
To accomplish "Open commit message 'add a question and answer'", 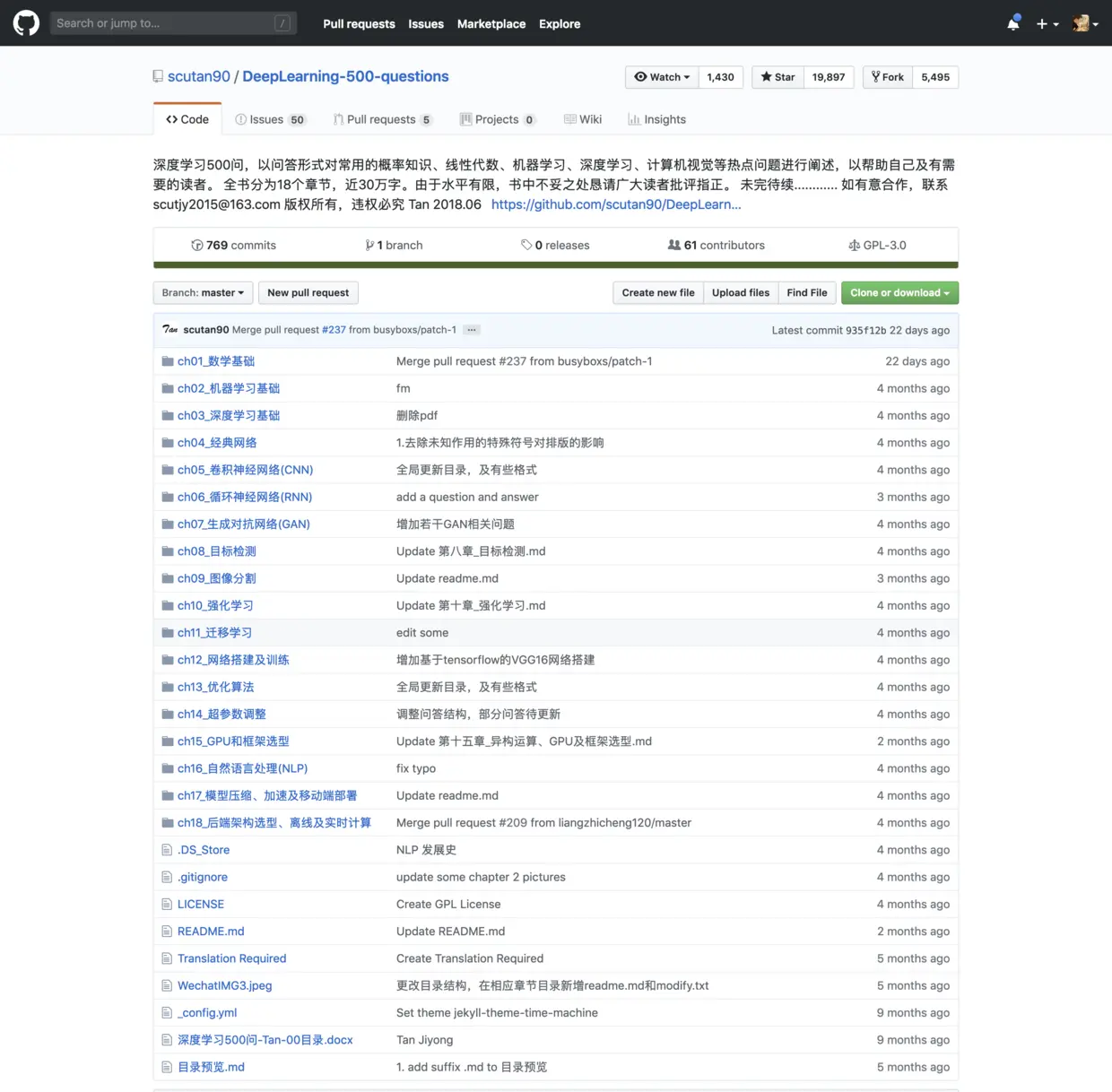I will (467, 497).
